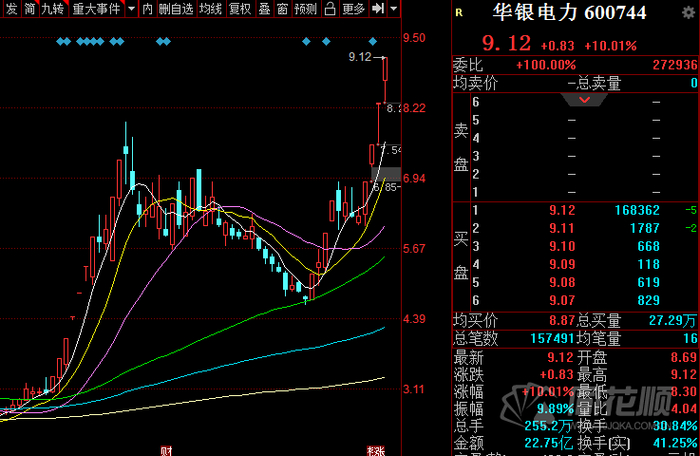Click the 4.39 price axis label
The width and height of the screenshot is (700, 456).
(x=414, y=319)
